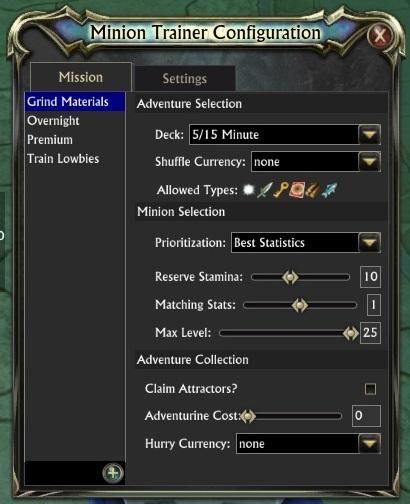
Task: Click the Reserve Stamina slider handle
Action: (x=290, y=277)
